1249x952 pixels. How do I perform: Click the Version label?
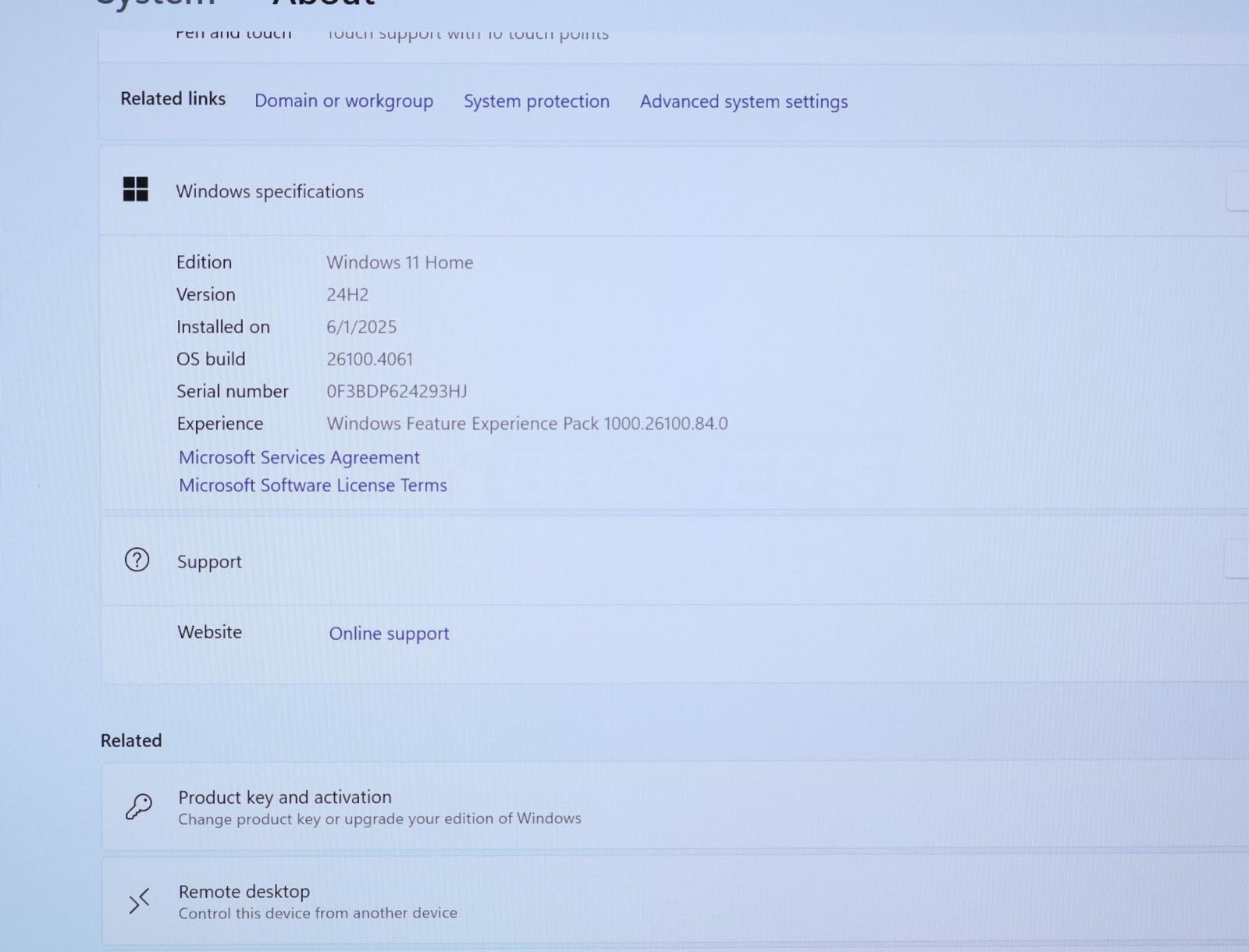pyautogui.click(x=205, y=295)
